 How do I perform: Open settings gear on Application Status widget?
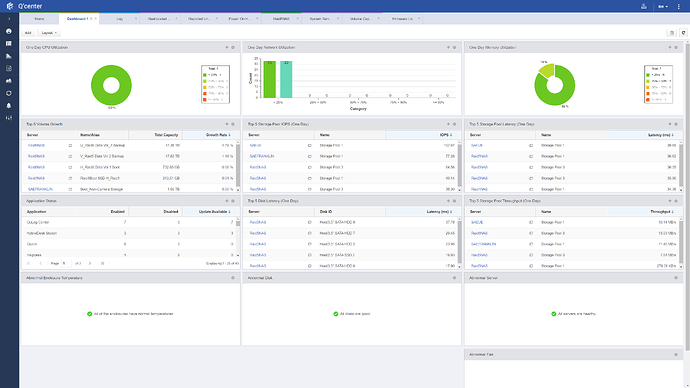(x=233, y=201)
